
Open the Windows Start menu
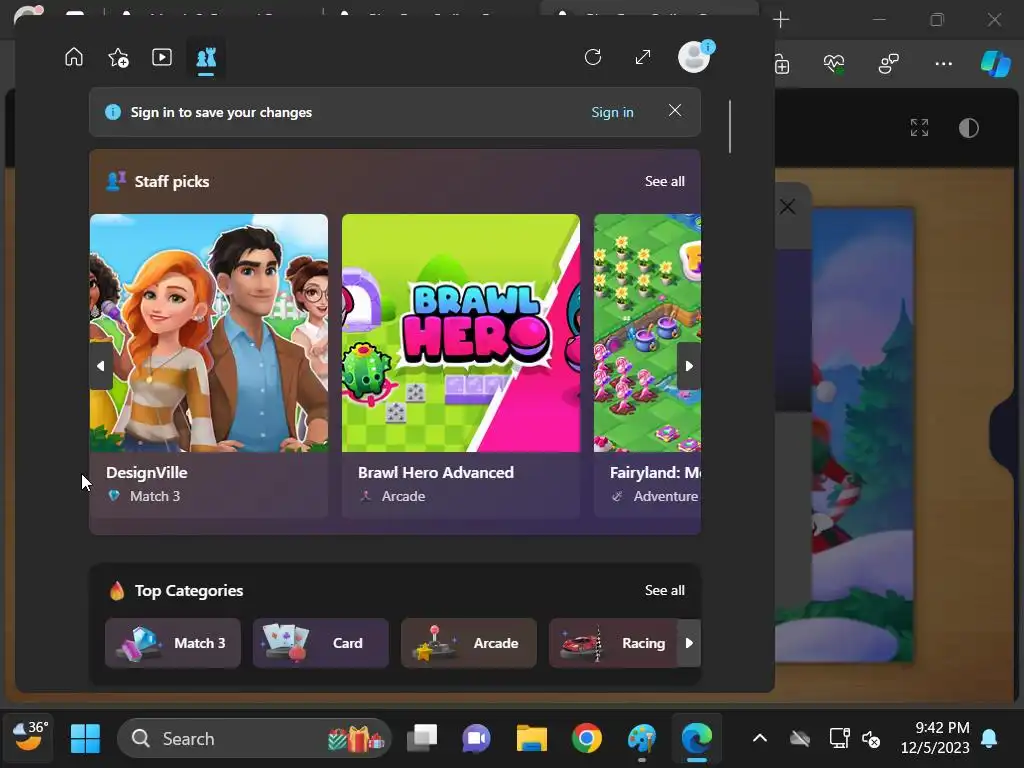86,739
